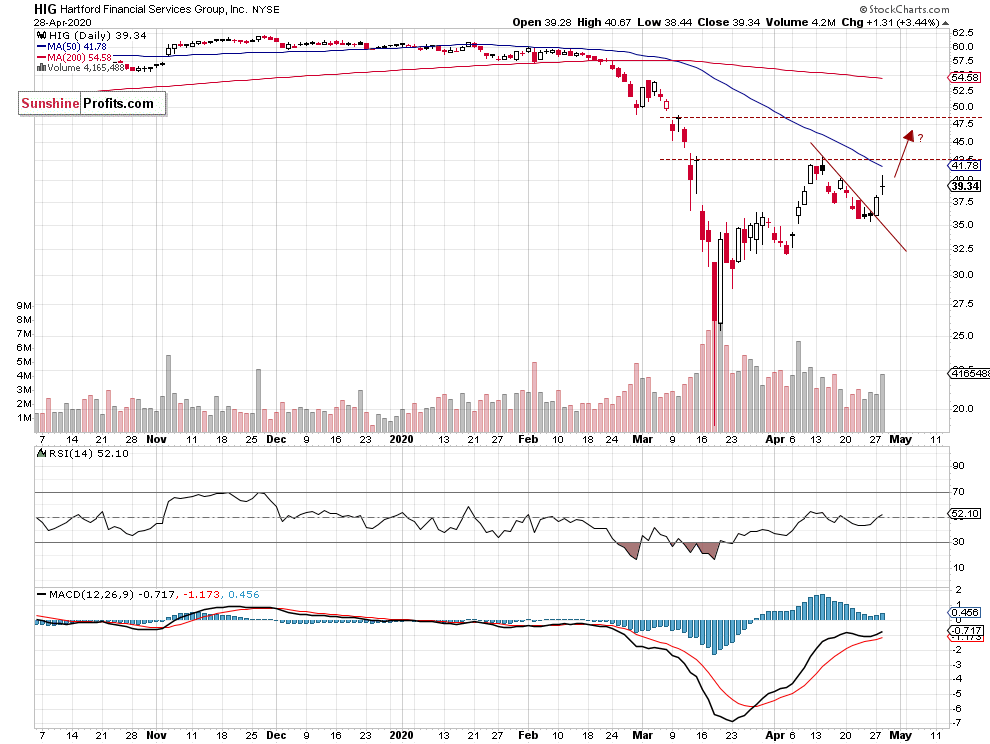The image size is (990, 744).
Task: Click the candlestick icon beside HIG (Daily)
Action: [x=42, y=35]
